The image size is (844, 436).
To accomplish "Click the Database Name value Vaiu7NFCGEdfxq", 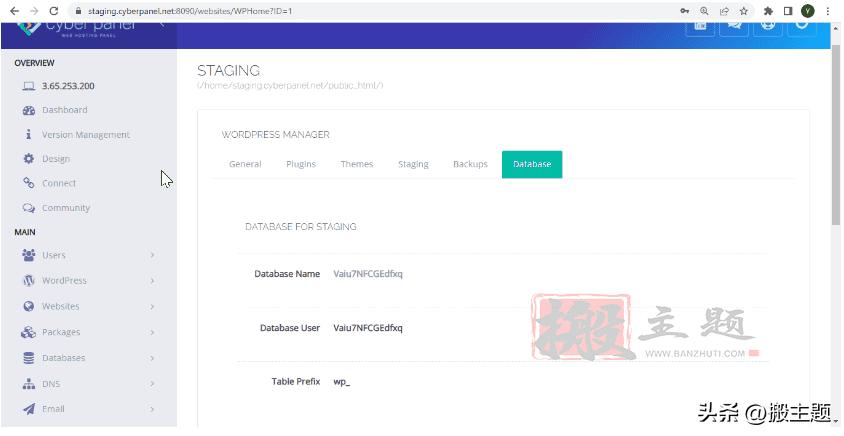I will 368,274.
